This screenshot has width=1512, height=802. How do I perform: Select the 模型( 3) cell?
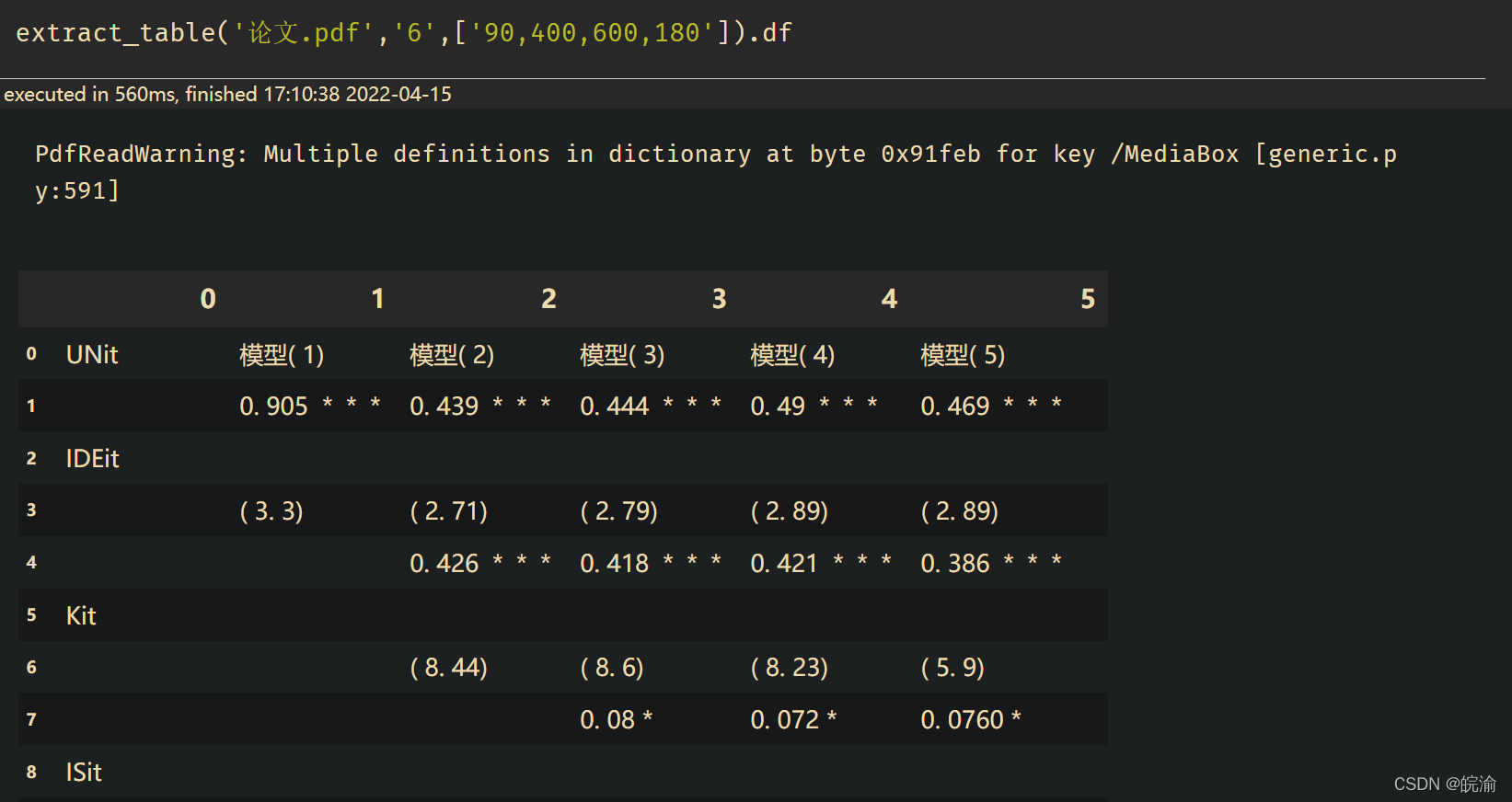pyautogui.click(x=622, y=355)
